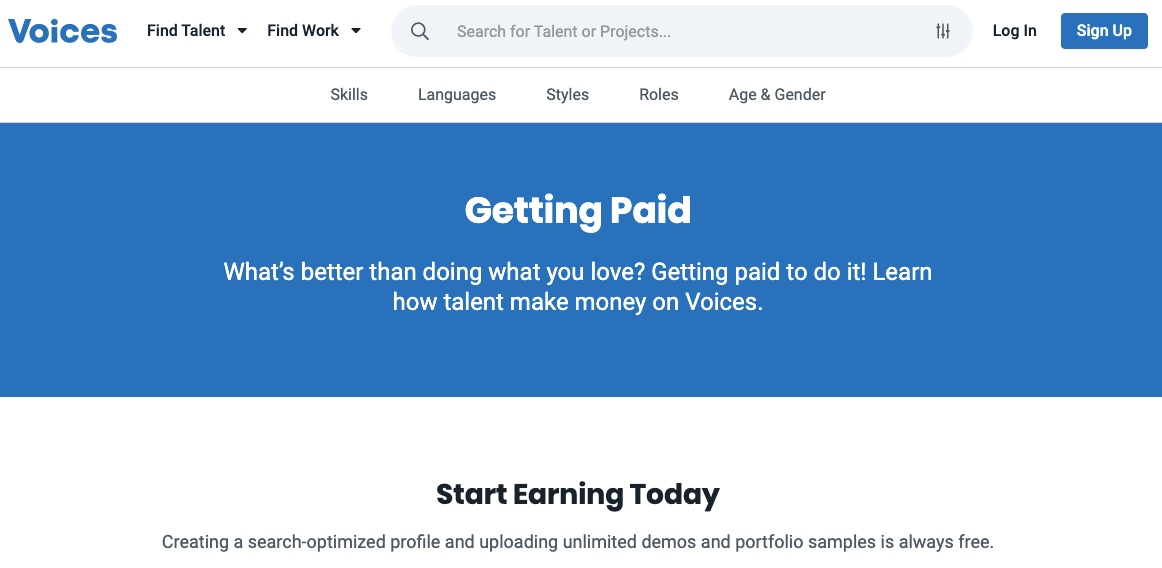Click the Log In link
Screen dimensions: 1162x568
[1015, 31]
